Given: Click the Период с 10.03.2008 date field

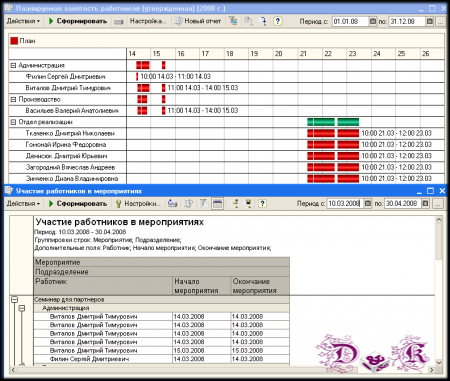Looking at the screenshot, I should [x=343, y=203].
